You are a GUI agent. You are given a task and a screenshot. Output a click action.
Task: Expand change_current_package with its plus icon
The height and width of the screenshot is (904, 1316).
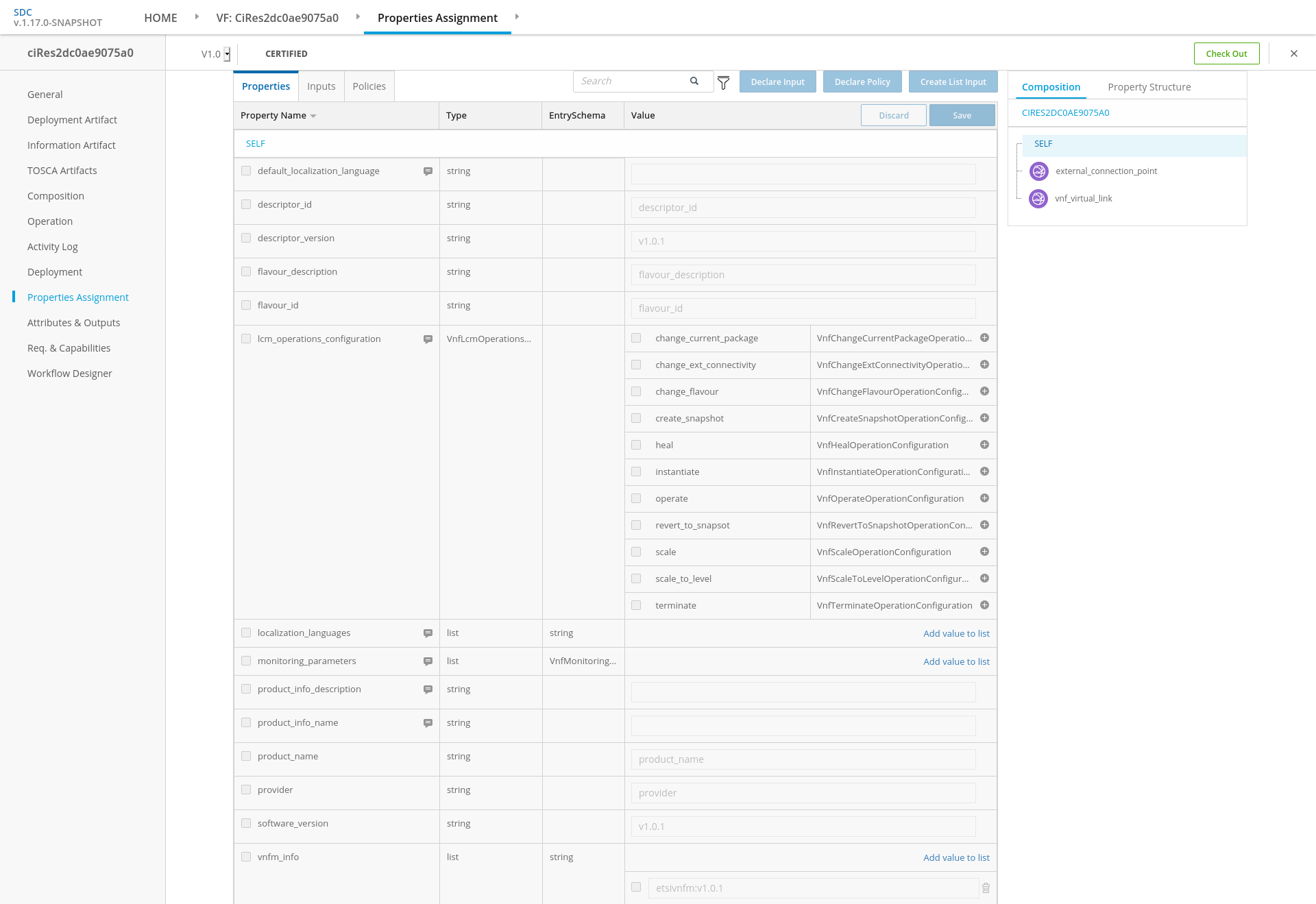[x=984, y=338]
